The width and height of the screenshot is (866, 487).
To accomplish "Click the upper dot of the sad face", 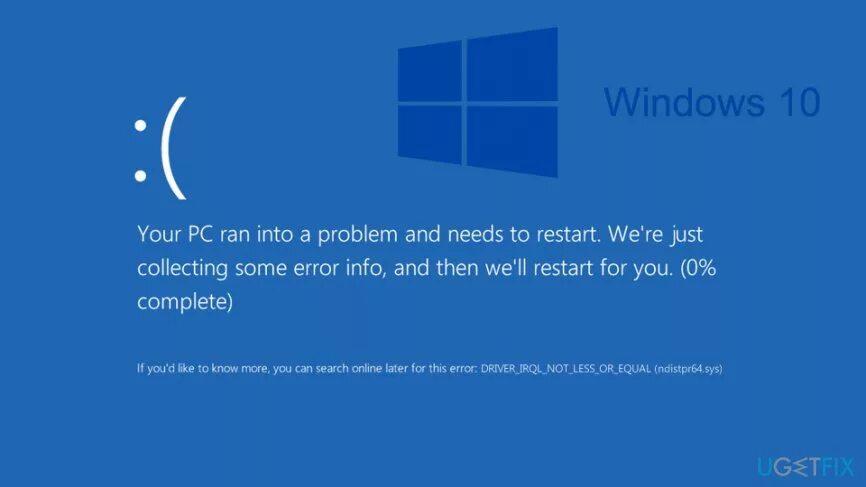I will 140,126.
